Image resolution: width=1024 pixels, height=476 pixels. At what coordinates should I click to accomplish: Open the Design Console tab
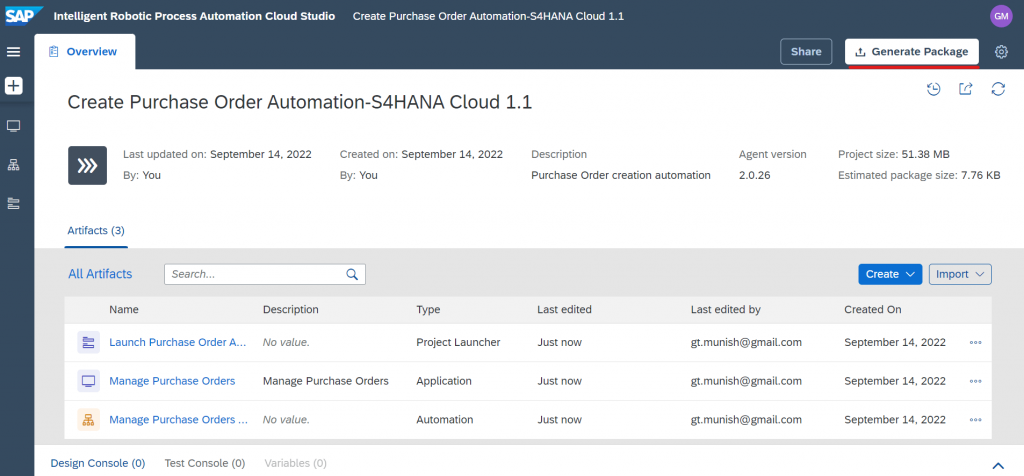(x=98, y=464)
